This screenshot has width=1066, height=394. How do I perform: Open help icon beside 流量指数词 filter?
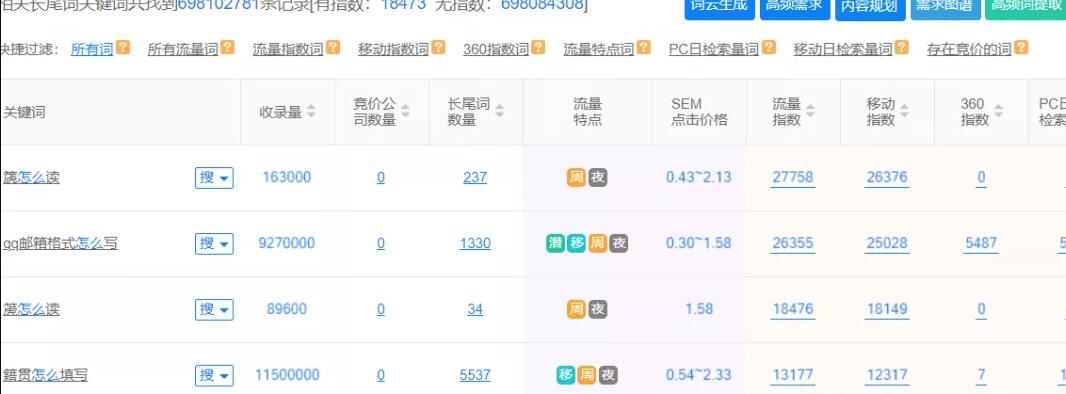332,48
